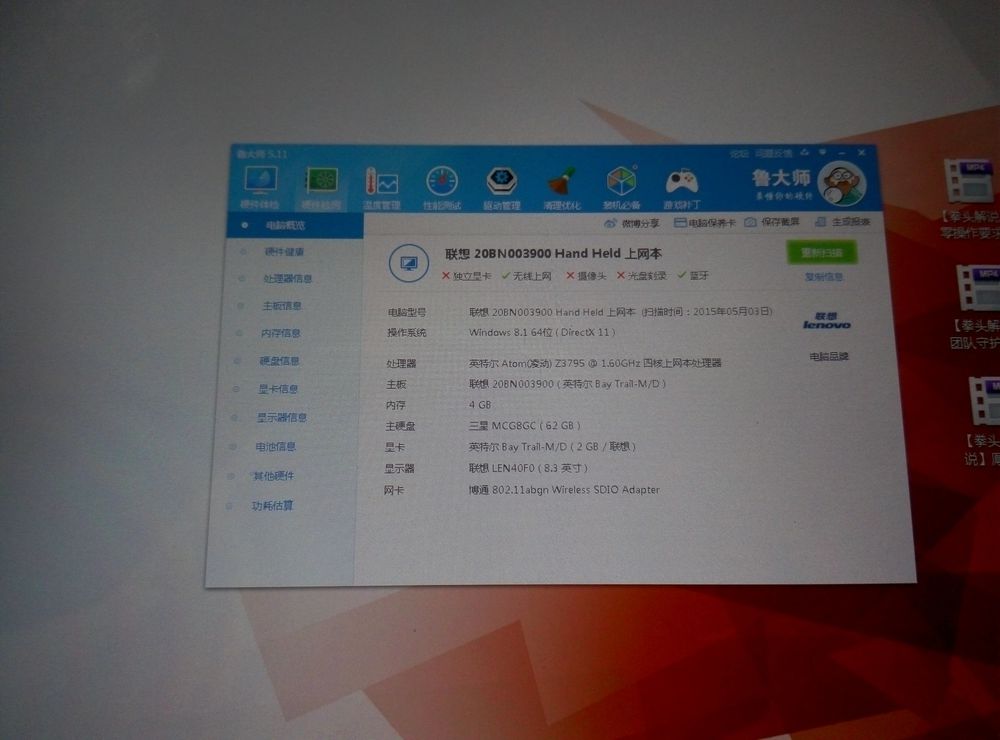Click the 4 GB memory value
The height and width of the screenshot is (740, 1000).
[x=480, y=405]
